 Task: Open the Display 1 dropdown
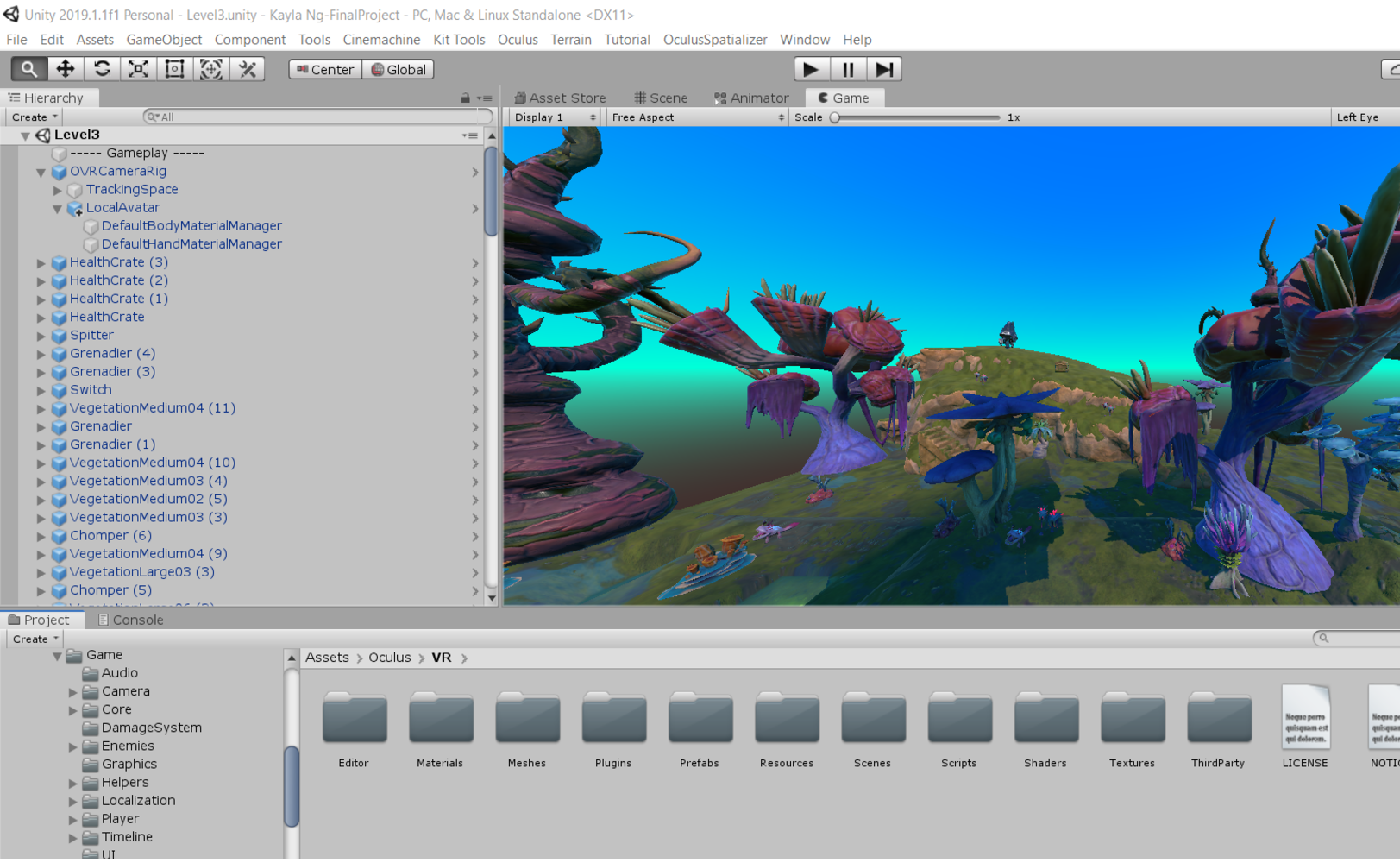click(555, 117)
